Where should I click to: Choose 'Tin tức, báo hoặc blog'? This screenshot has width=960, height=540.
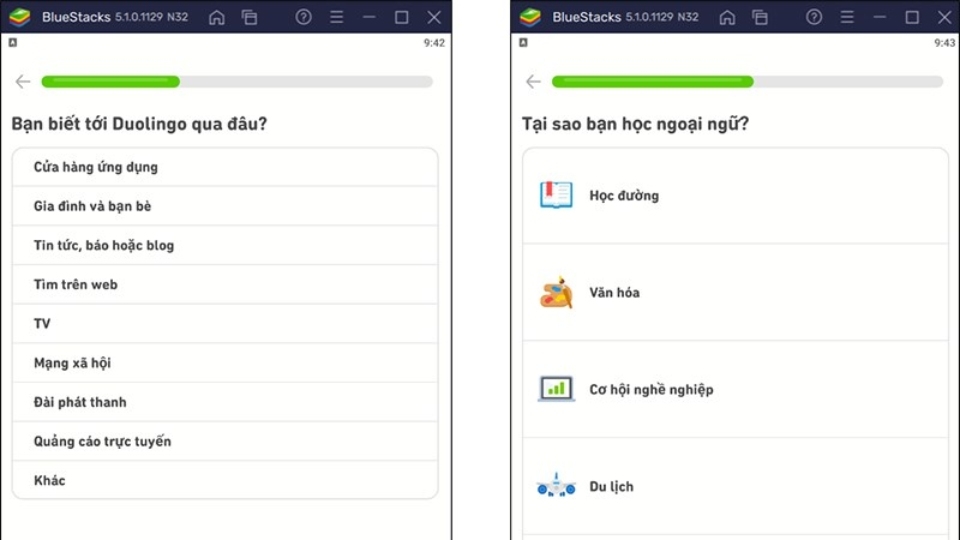pos(225,246)
